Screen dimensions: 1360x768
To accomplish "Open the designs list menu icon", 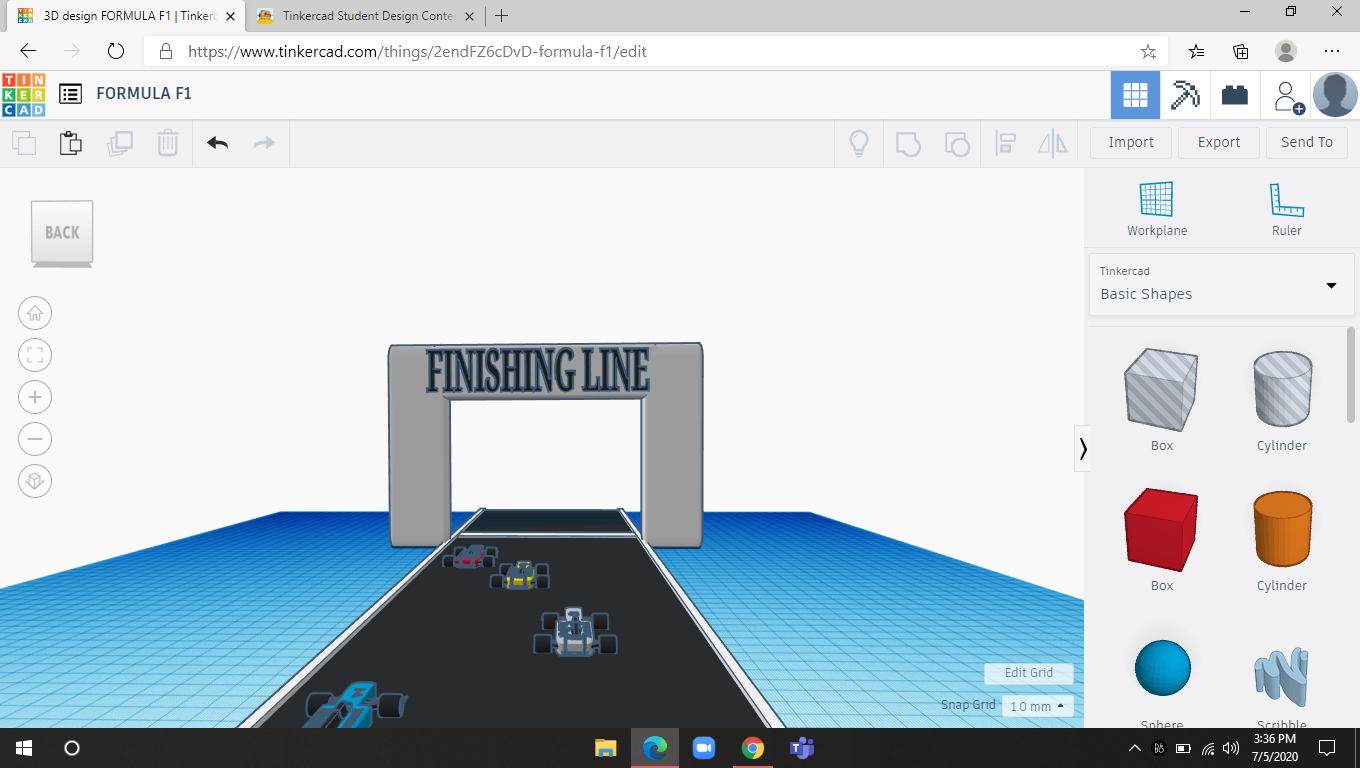I will click(x=70, y=94).
